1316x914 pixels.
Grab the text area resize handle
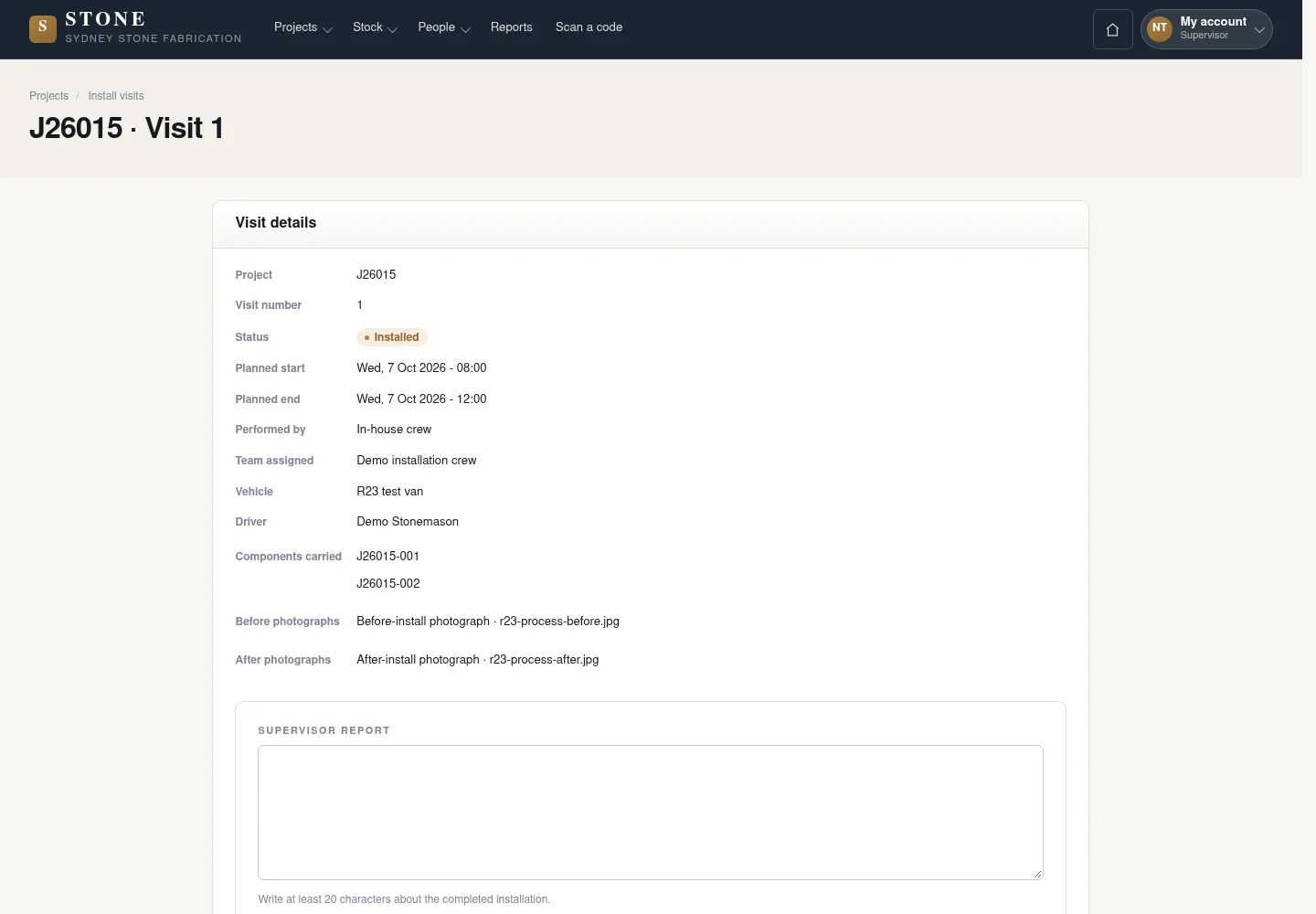(1037, 874)
